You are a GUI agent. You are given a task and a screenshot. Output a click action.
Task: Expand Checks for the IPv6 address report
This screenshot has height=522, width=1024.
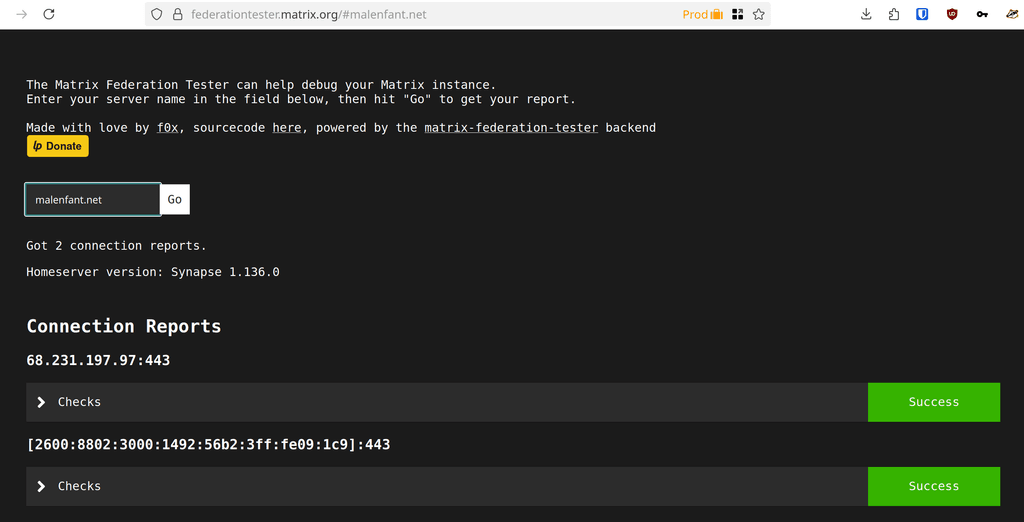point(447,486)
